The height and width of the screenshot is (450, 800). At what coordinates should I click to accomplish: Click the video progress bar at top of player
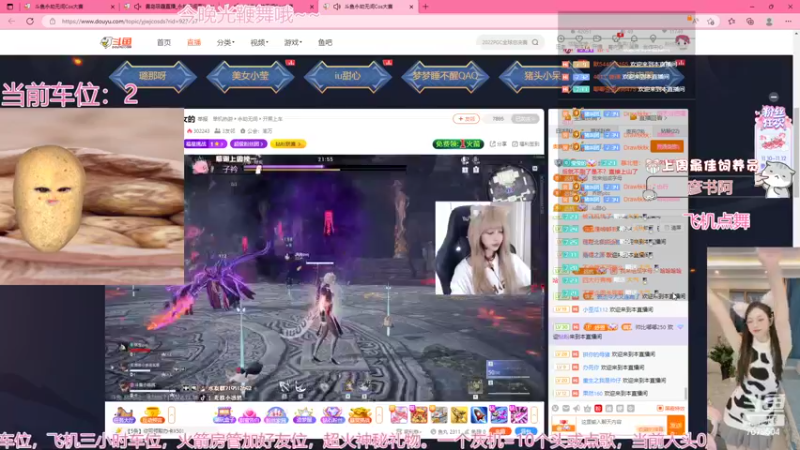pos(324,167)
